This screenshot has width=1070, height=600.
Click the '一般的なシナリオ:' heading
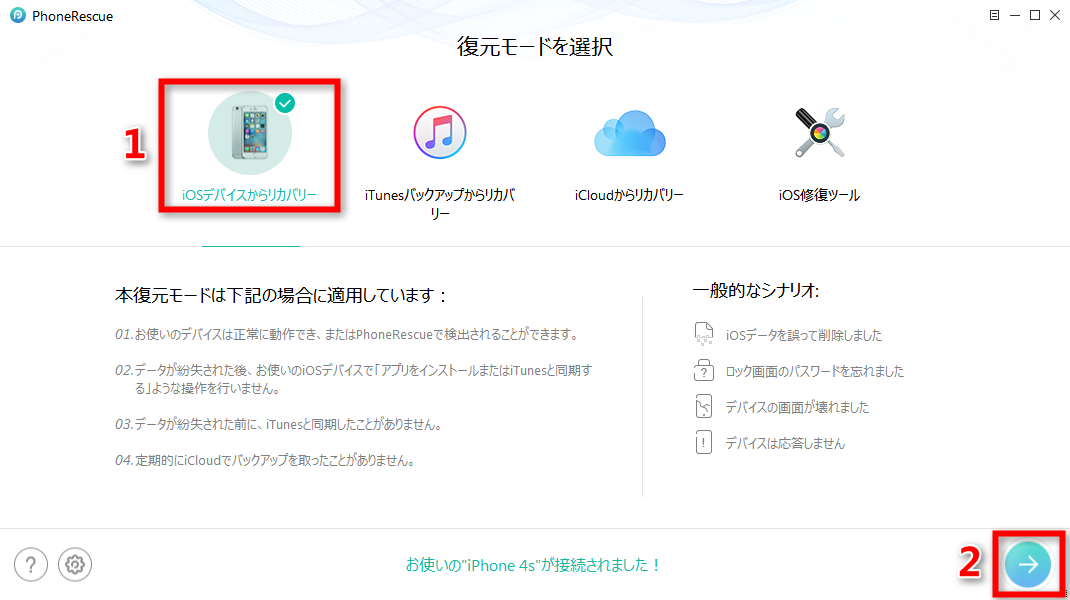tap(755, 291)
